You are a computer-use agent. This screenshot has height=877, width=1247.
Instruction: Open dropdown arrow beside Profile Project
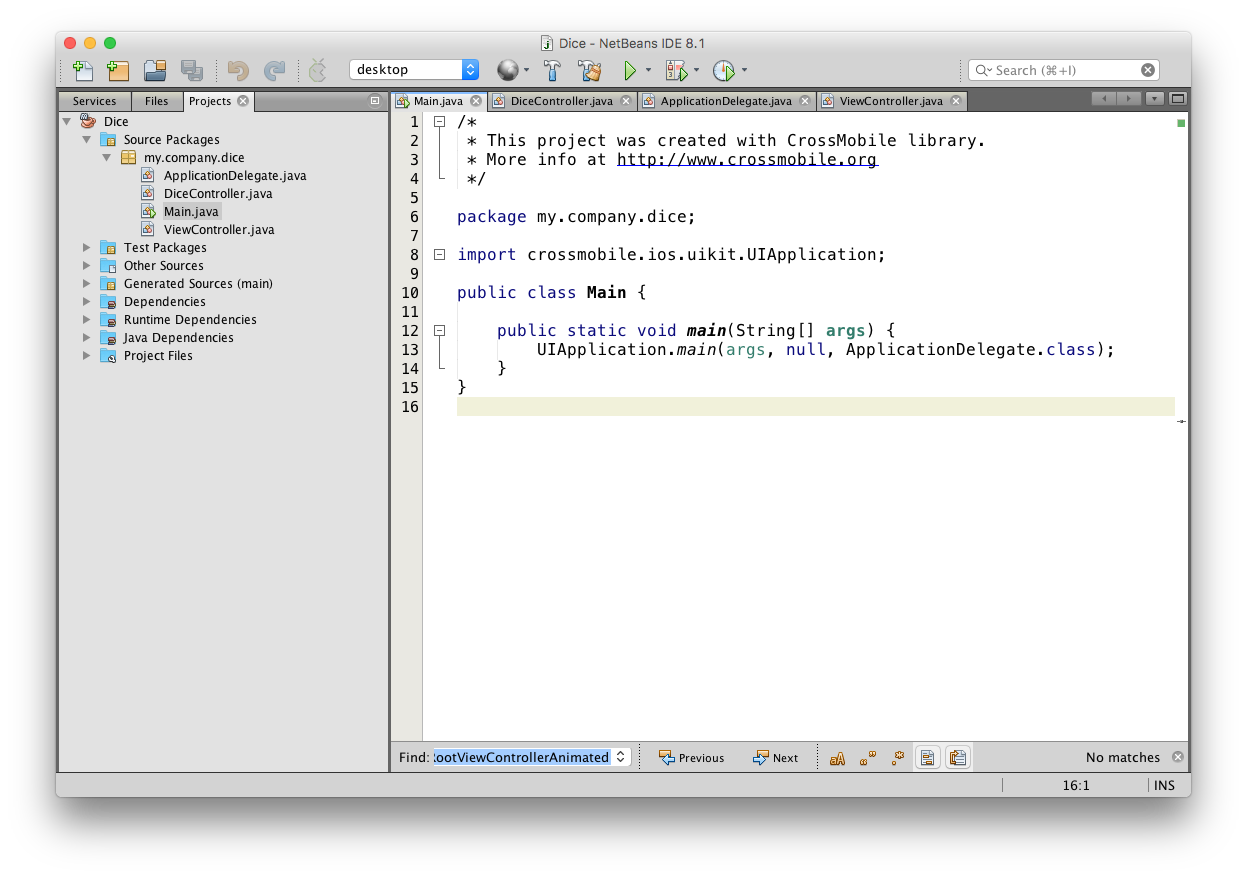(744, 70)
